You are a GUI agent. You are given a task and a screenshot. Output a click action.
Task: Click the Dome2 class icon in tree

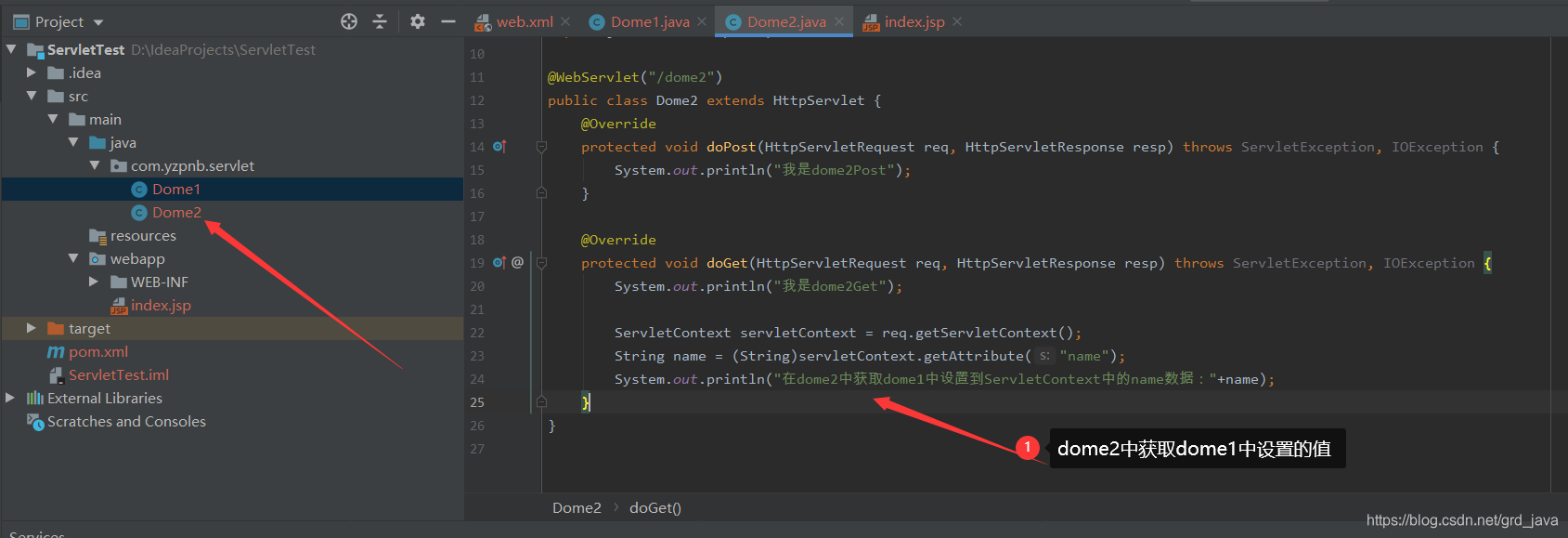point(139,213)
